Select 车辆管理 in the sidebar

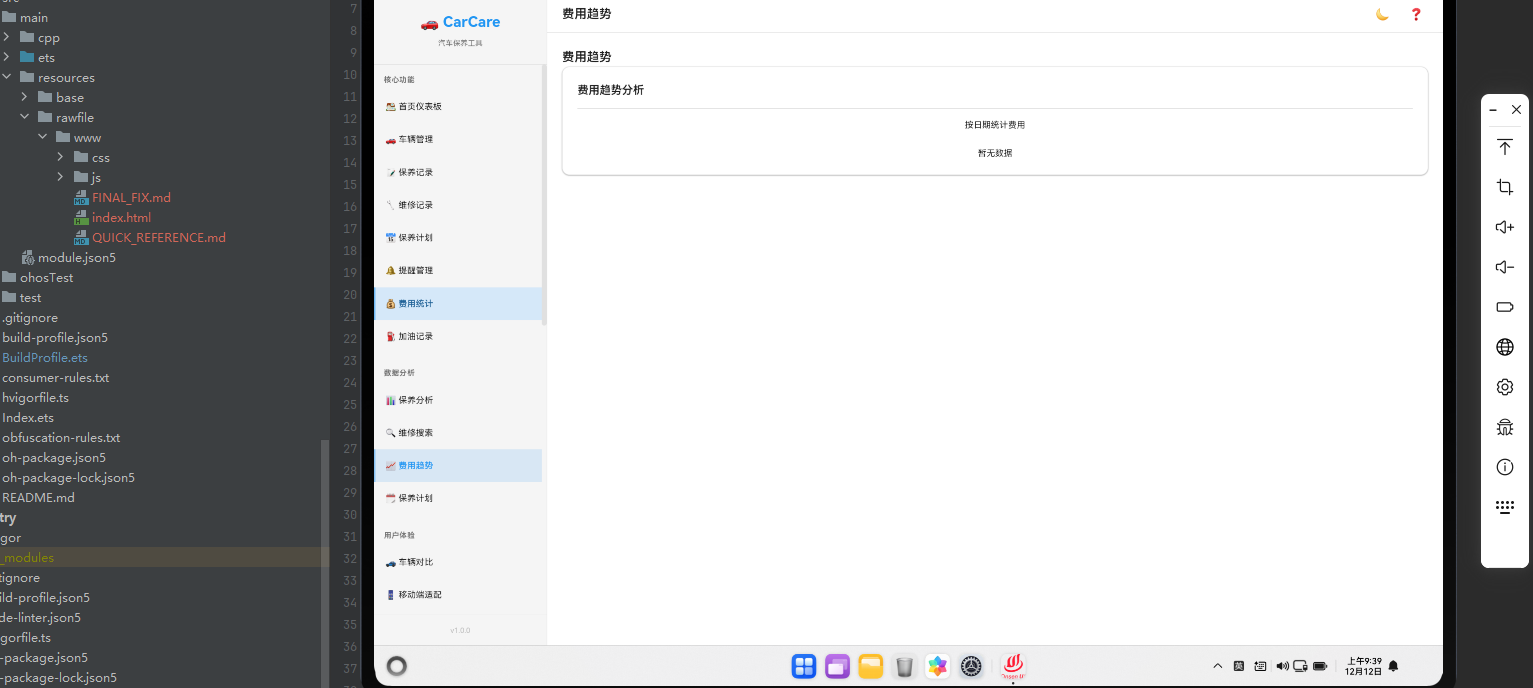(414, 139)
